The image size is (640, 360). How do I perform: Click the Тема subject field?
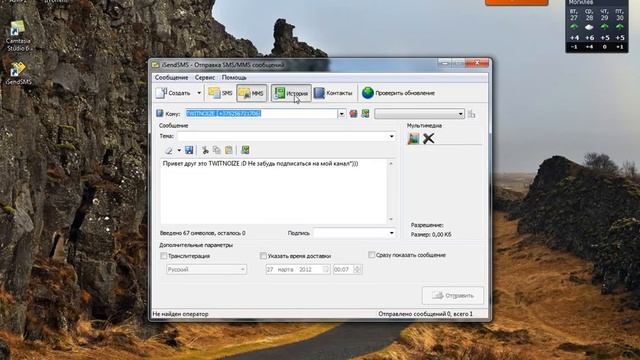click(x=282, y=136)
